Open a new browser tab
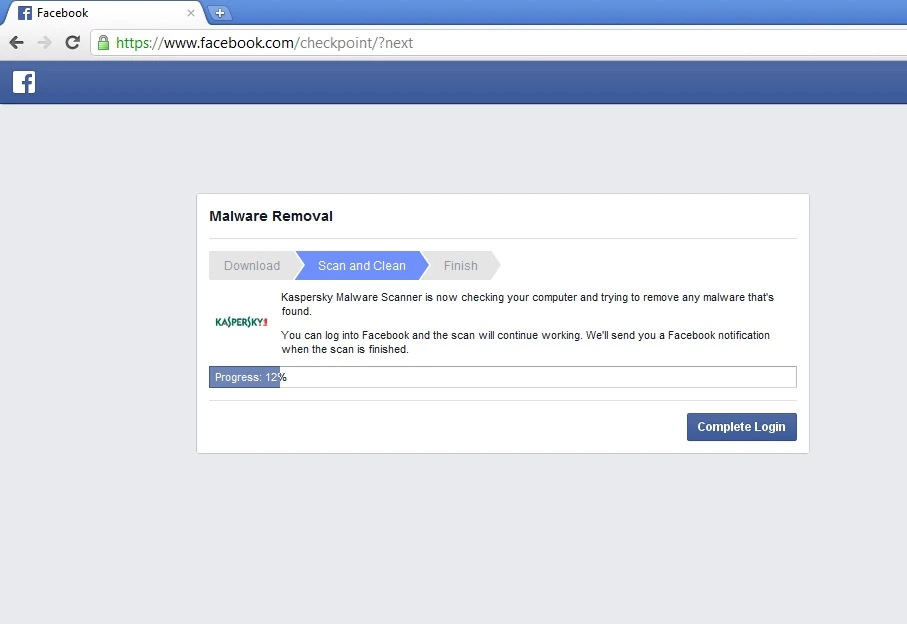 click(x=220, y=13)
